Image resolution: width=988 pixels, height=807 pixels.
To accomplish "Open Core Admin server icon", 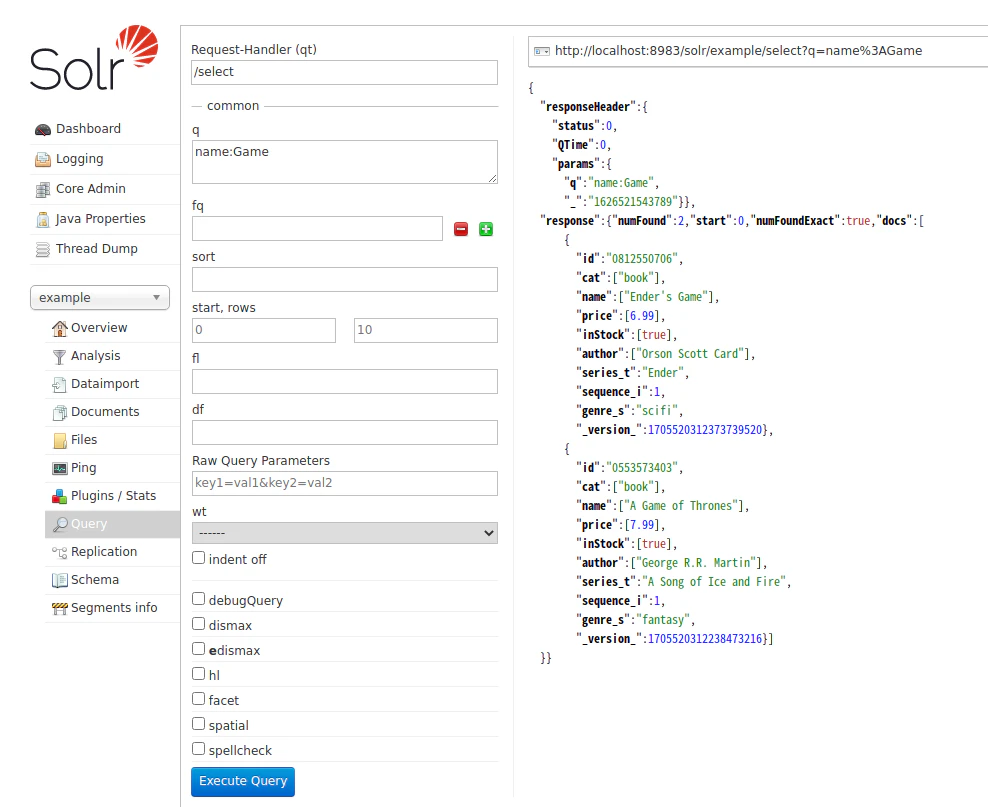I will pyautogui.click(x=43, y=189).
